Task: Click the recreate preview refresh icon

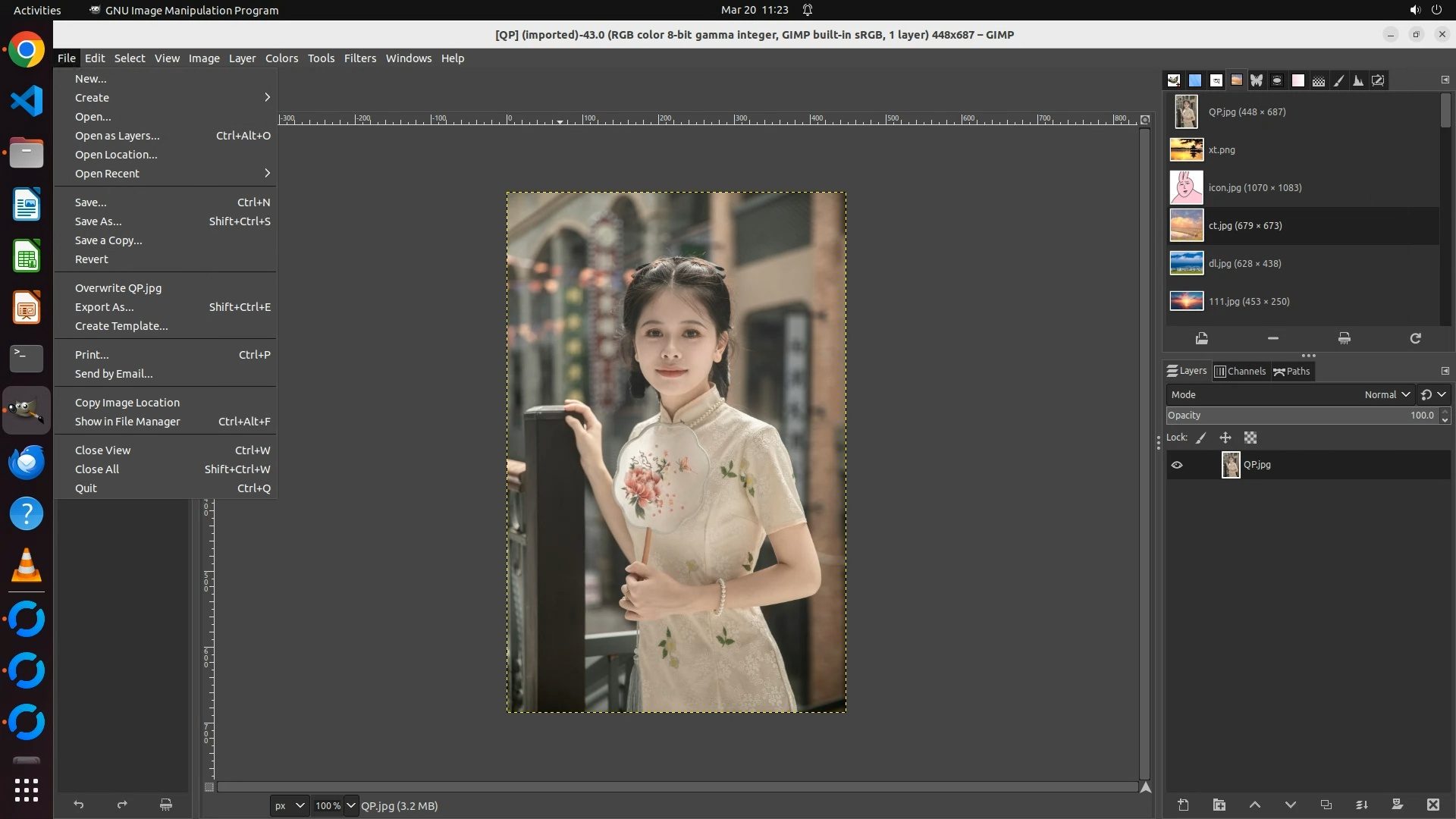Action: (x=1415, y=339)
